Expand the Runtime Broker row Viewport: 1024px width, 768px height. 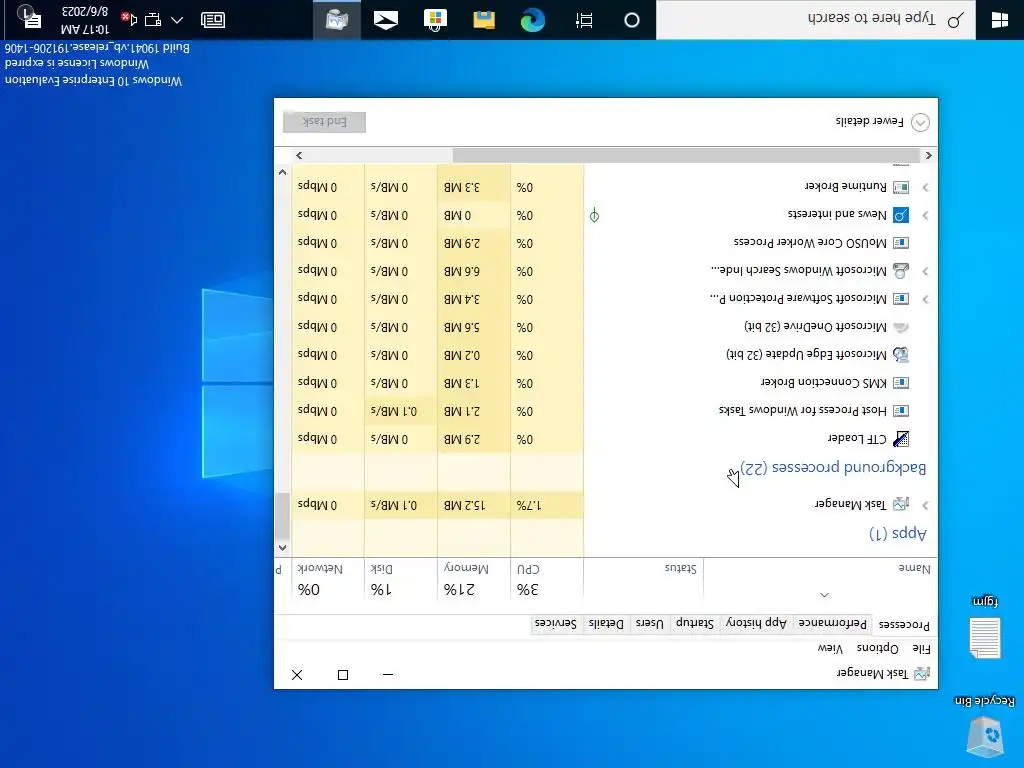(925, 187)
